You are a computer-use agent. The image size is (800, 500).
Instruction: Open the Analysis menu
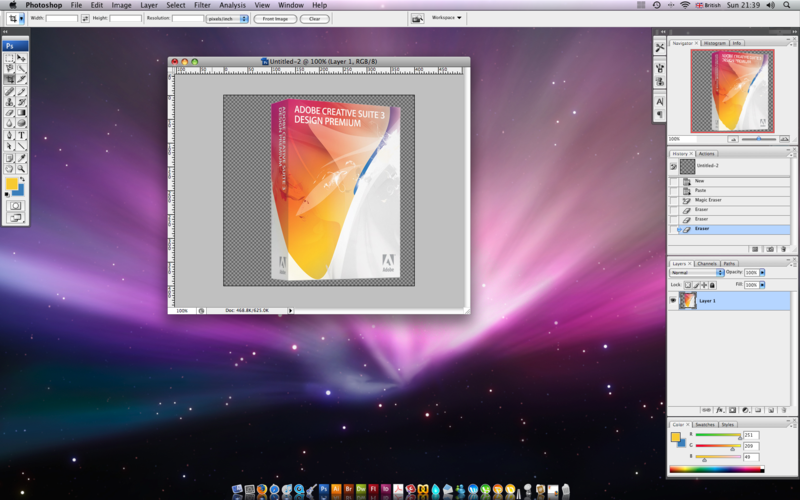coord(232,5)
